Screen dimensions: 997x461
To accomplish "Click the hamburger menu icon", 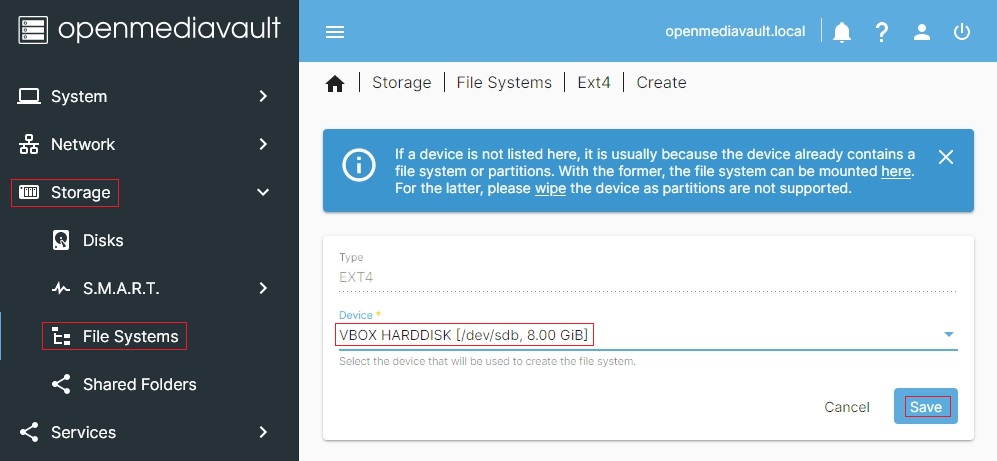I will tap(335, 32).
